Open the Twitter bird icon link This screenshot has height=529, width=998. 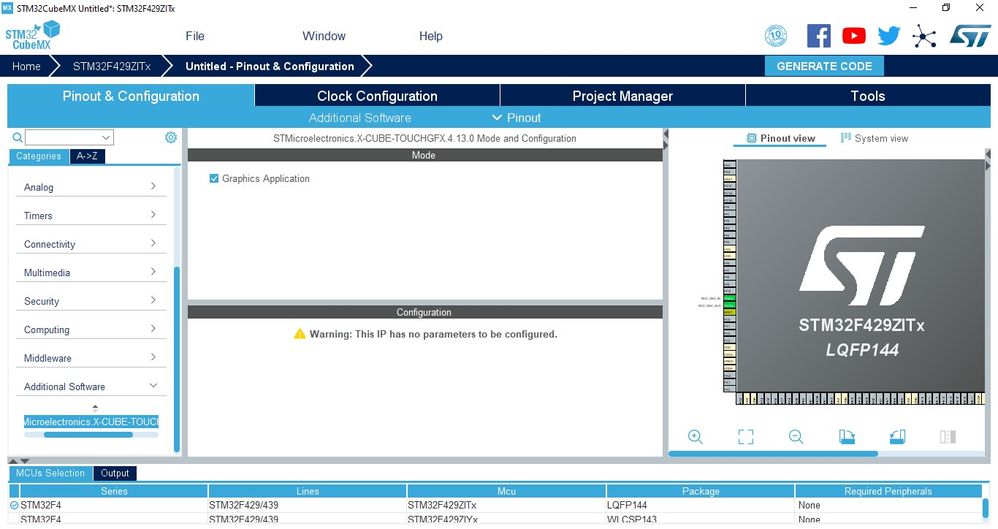click(x=889, y=36)
